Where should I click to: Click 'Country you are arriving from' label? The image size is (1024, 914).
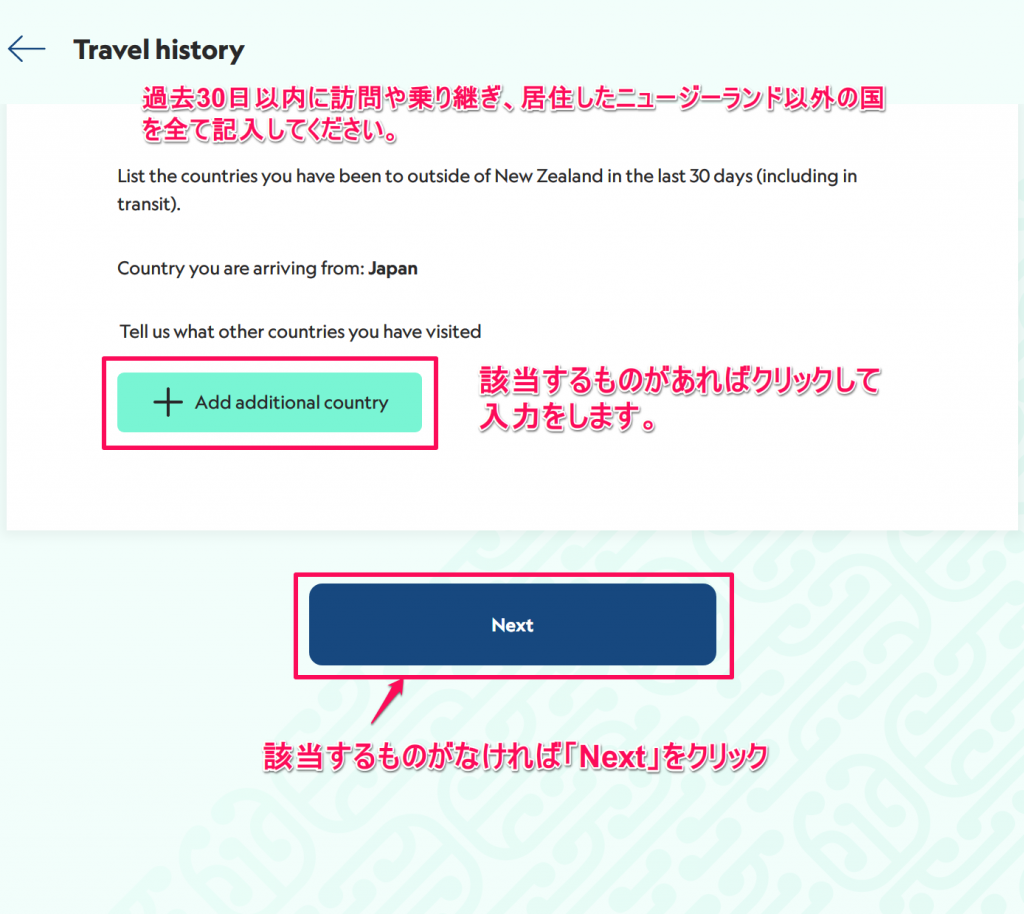click(x=240, y=268)
